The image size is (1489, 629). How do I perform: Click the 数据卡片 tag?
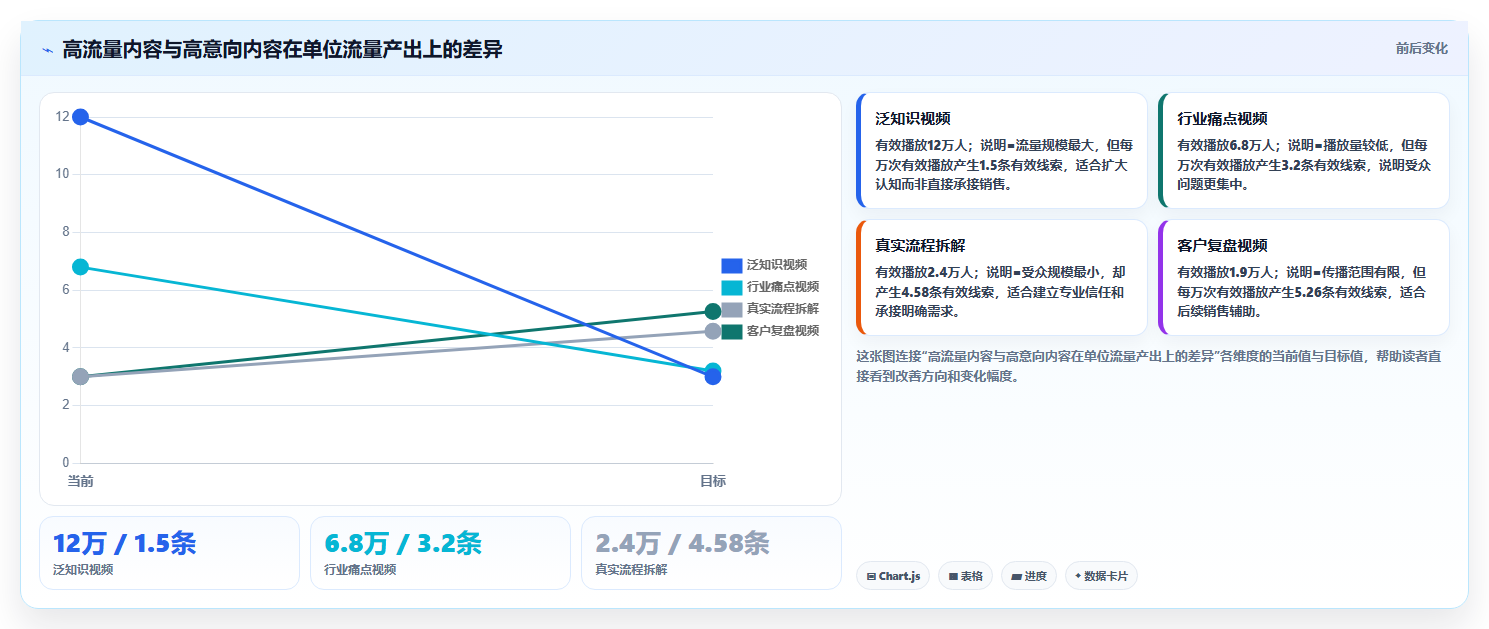[1101, 576]
